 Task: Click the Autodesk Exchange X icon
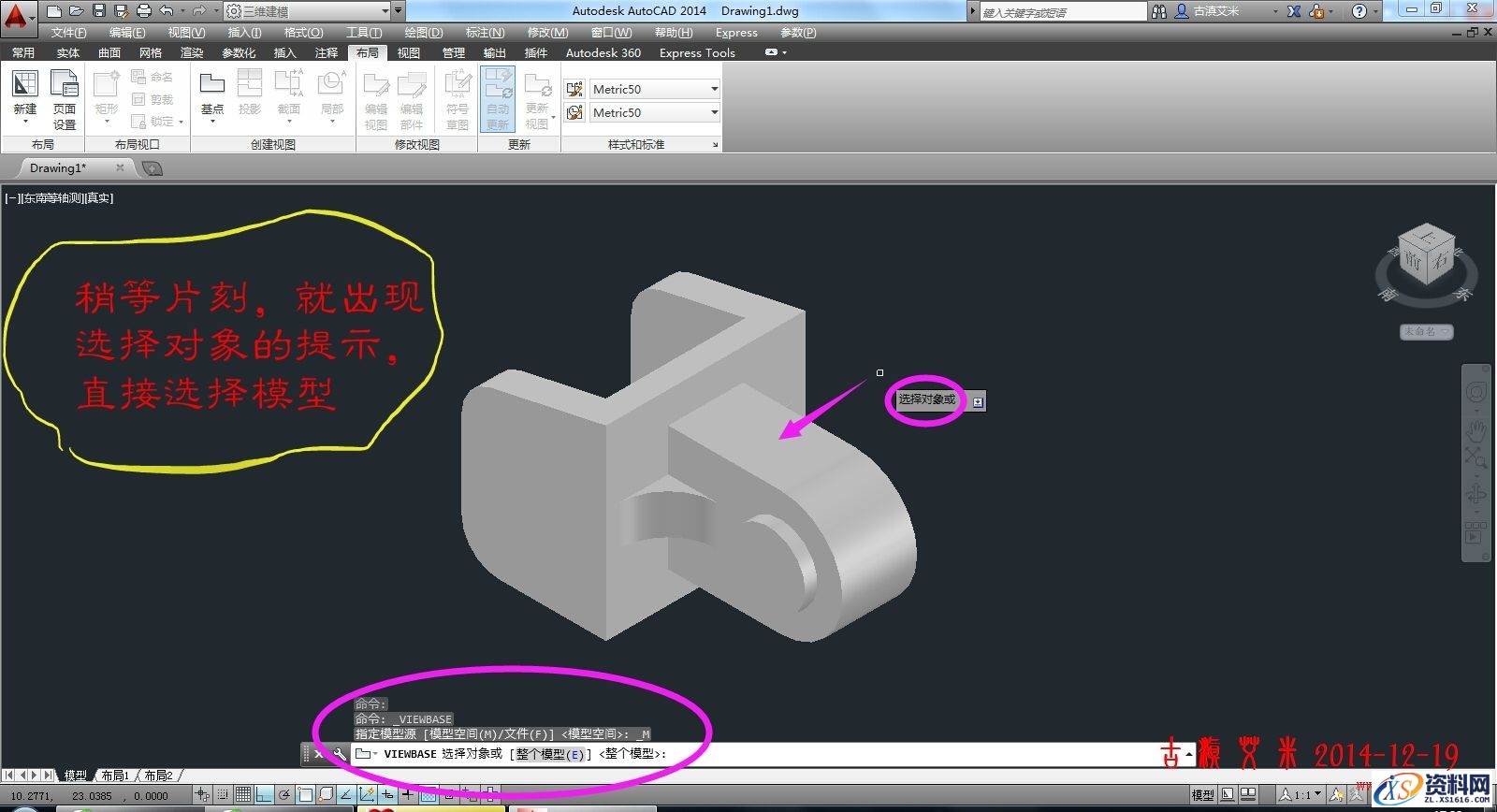click(1294, 11)
